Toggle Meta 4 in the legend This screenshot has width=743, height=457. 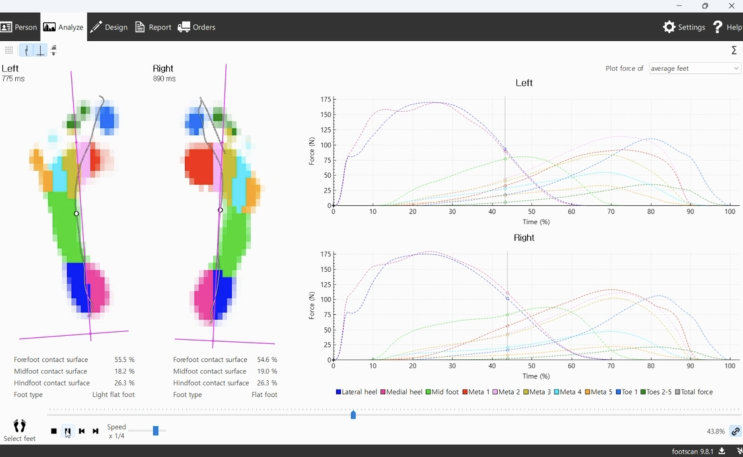coord(567,392)
